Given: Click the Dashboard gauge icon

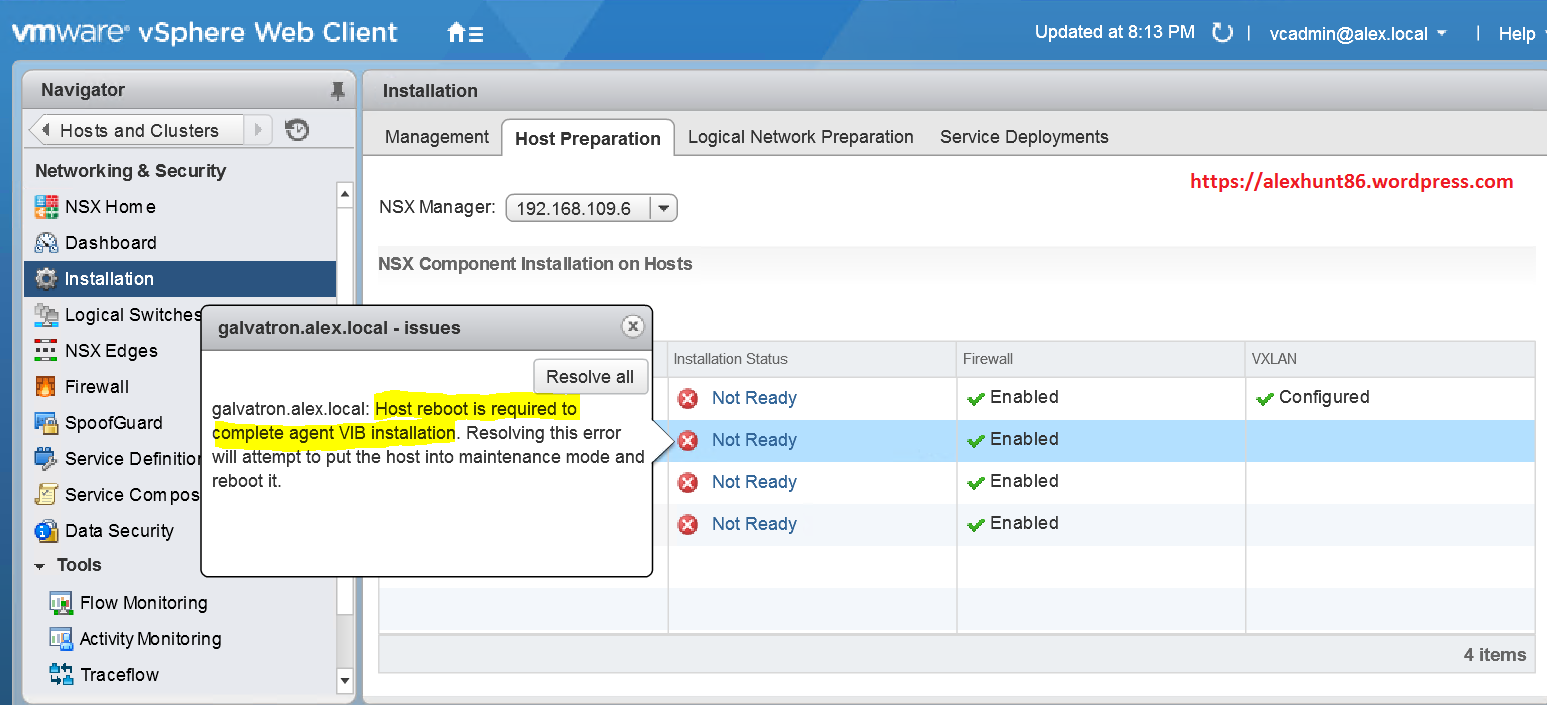Looking at the screenshot, I should pyautogui.click(x=47, y=243).
